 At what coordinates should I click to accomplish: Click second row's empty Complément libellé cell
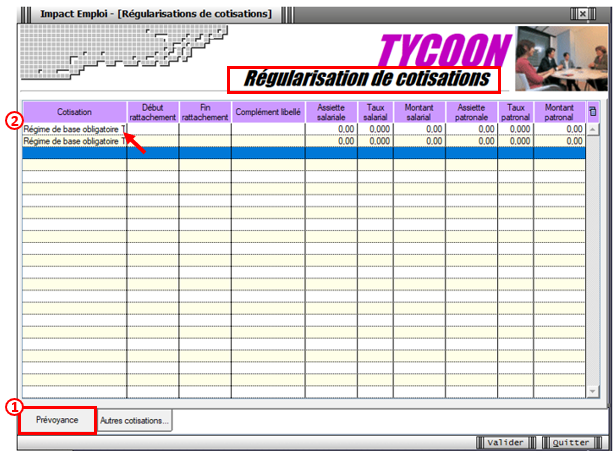[x=268, y=141]
